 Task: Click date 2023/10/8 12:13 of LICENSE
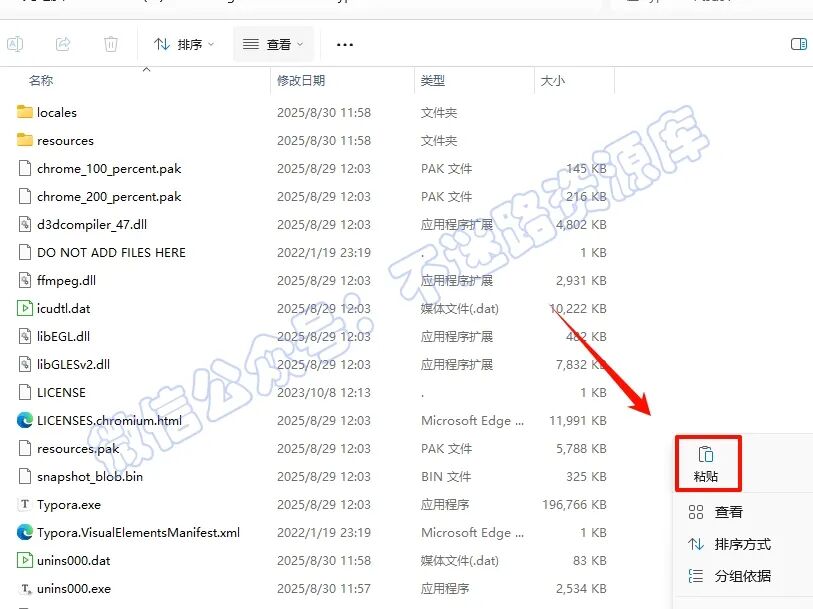[x=324, y=392]
